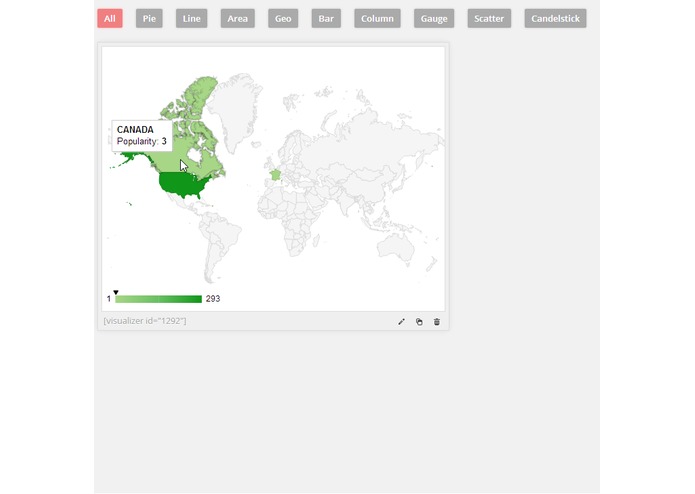Click the CANADA tooltip label

135,130
